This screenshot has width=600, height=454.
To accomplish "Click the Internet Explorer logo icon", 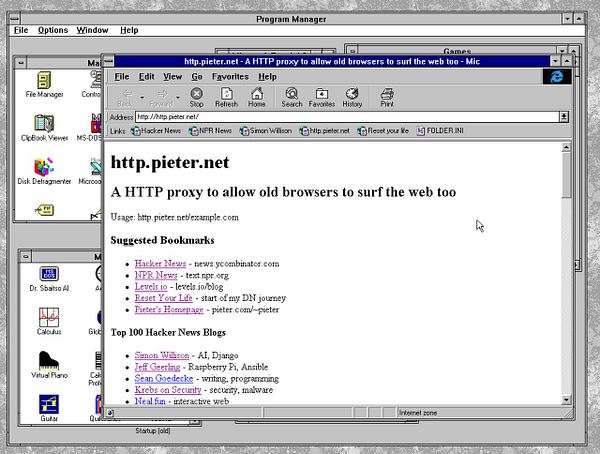I will (x=557, y=77).
